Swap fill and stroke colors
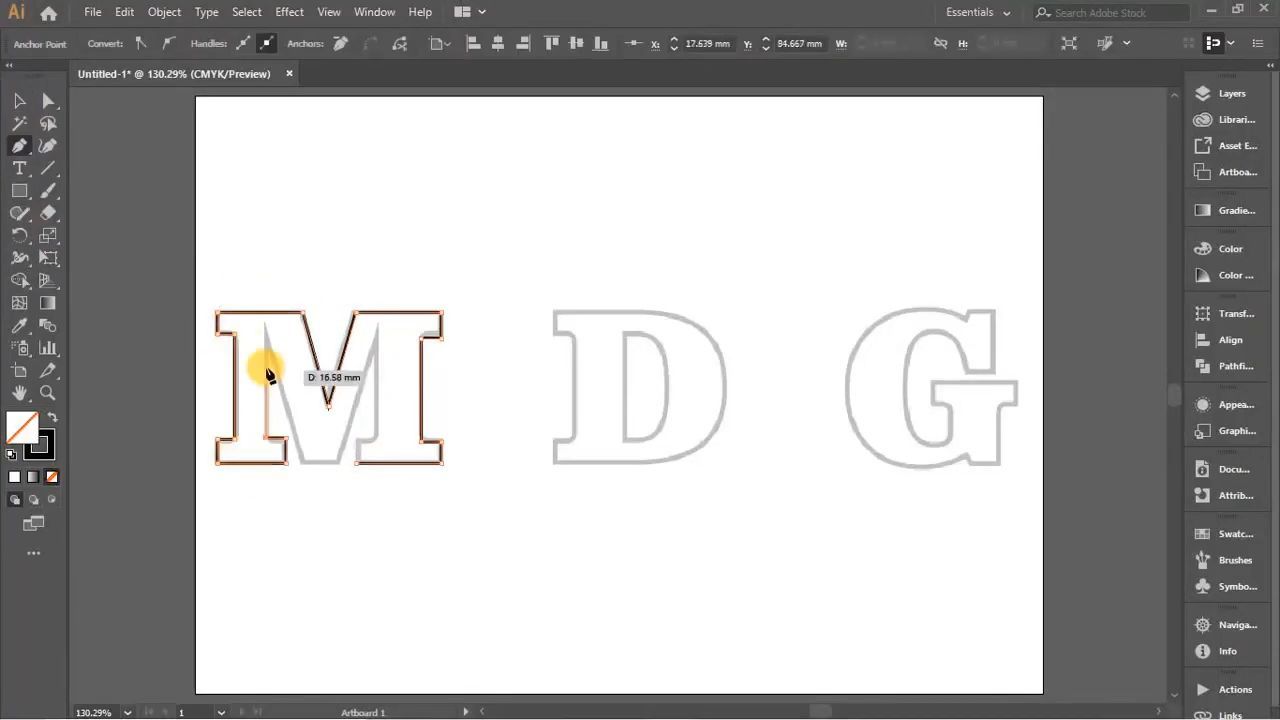This screenshot has width=1280, height=720. (52, 418)
